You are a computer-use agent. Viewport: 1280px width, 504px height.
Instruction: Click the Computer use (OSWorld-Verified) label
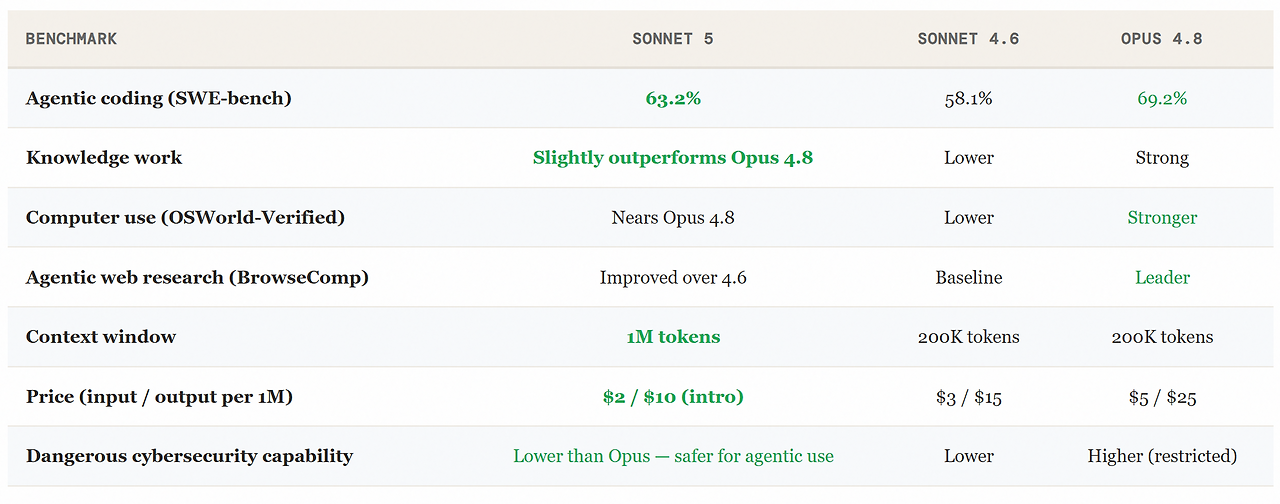point(185,217)
